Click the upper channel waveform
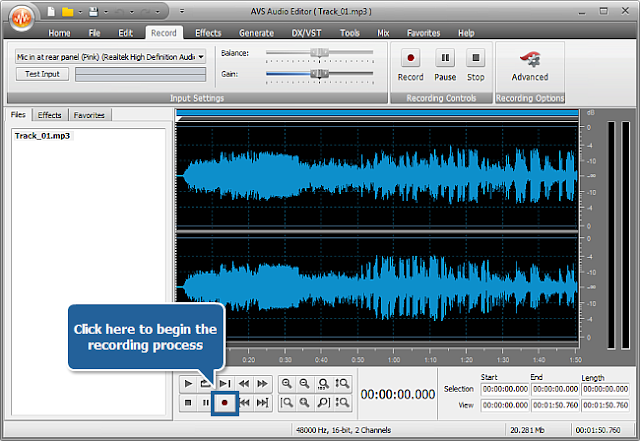 pos(377,176)
